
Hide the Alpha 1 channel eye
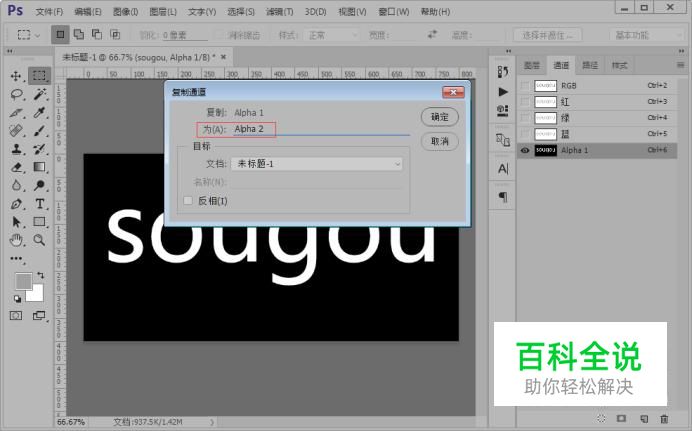click(x=525, y=150)
